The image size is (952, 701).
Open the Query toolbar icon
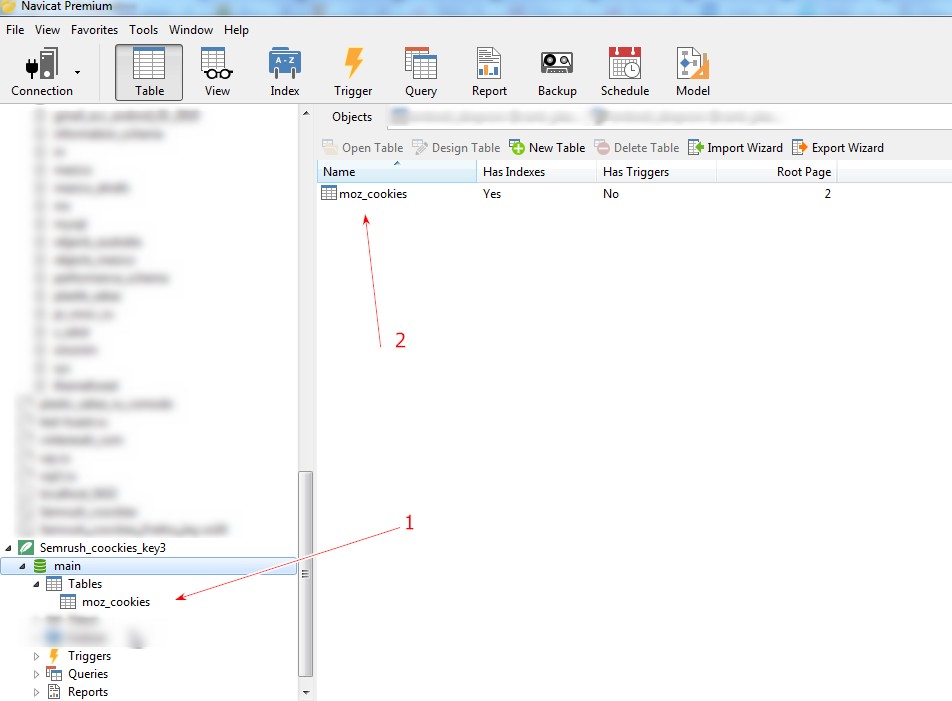click(x=421, y=72)
